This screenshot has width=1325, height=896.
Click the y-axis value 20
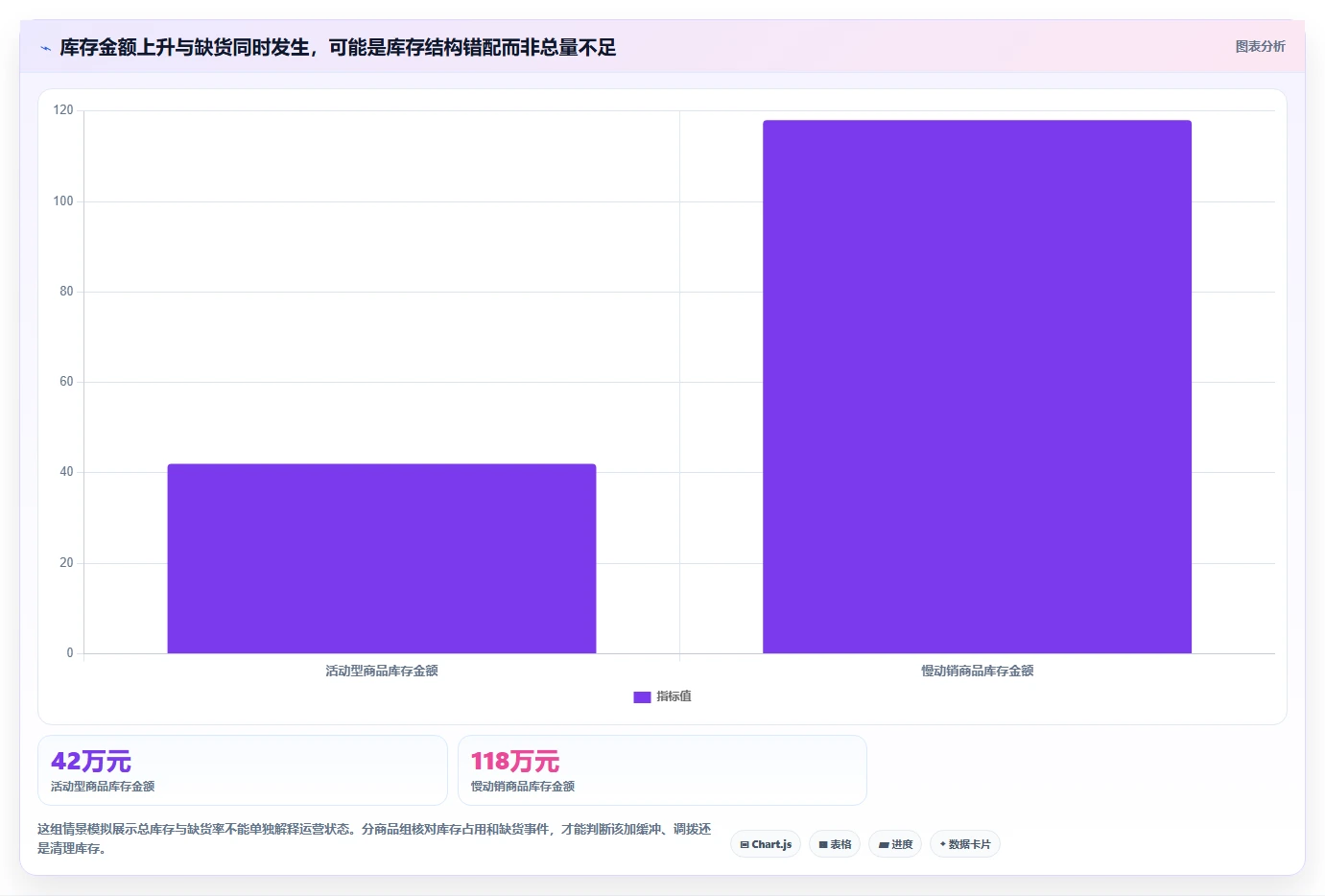66,563
